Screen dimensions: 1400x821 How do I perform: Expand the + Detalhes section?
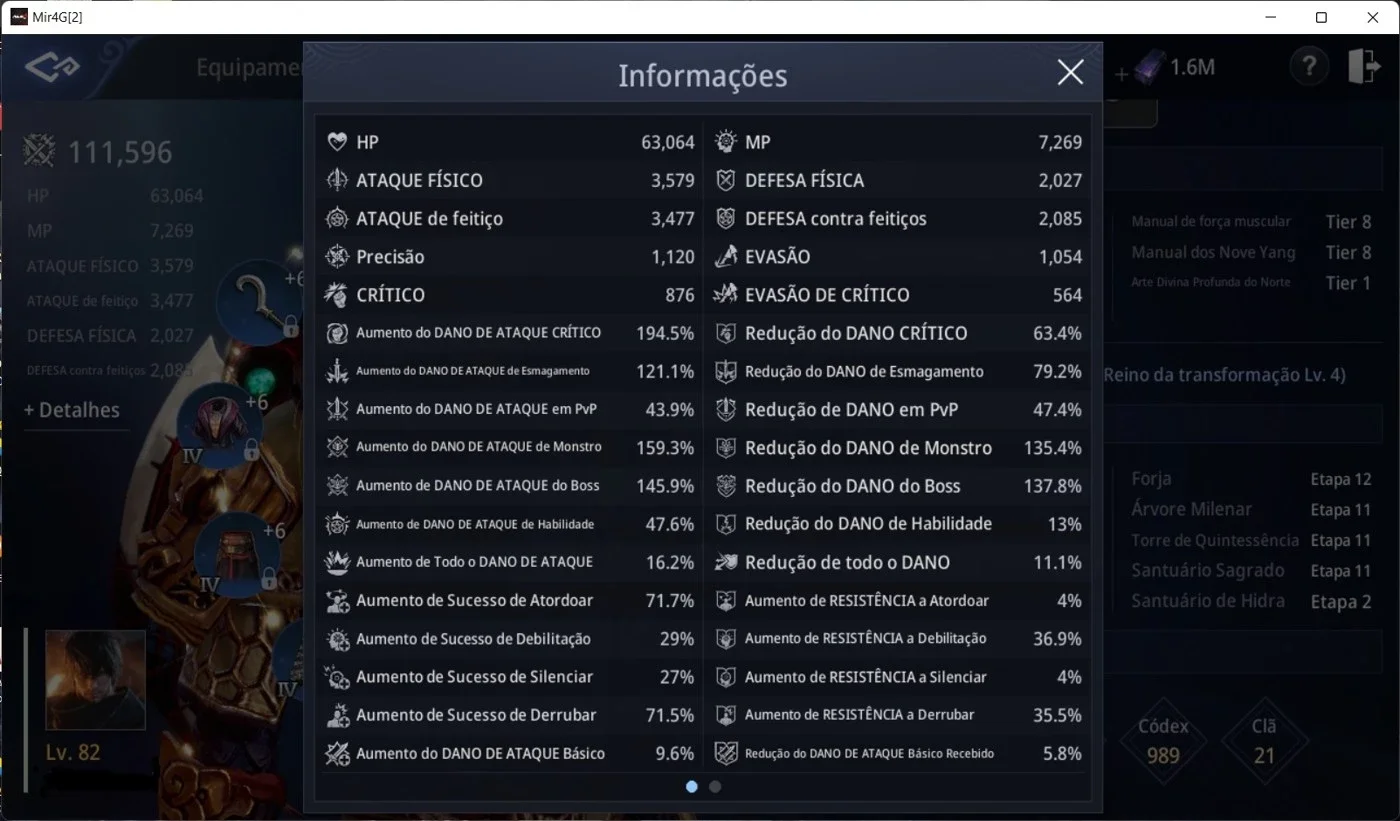[x=72, y=410]
